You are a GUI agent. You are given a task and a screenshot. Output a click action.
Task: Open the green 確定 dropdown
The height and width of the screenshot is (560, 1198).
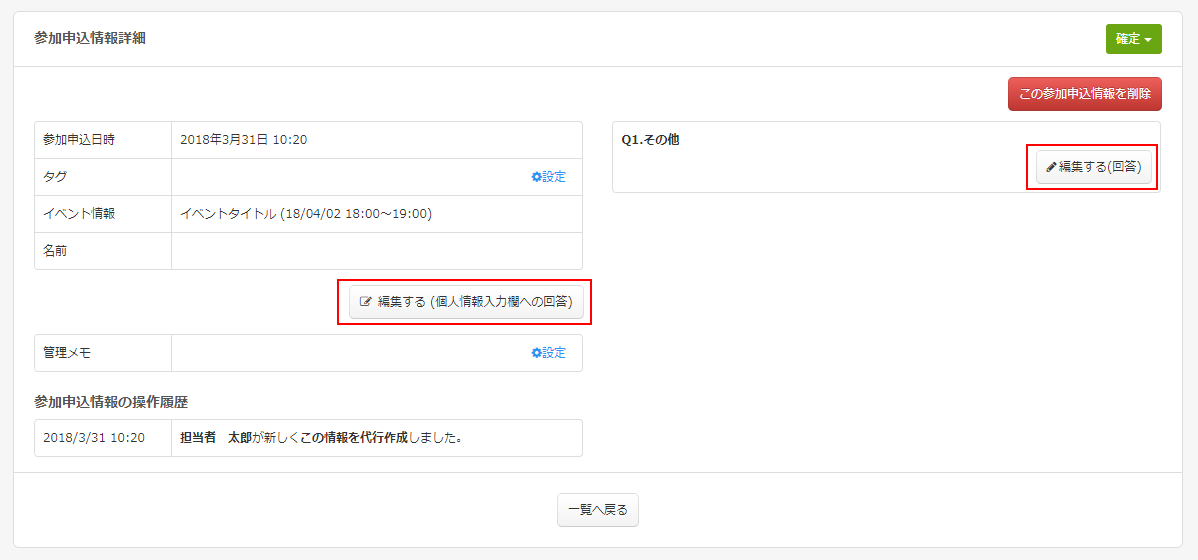pos(1127,39)
